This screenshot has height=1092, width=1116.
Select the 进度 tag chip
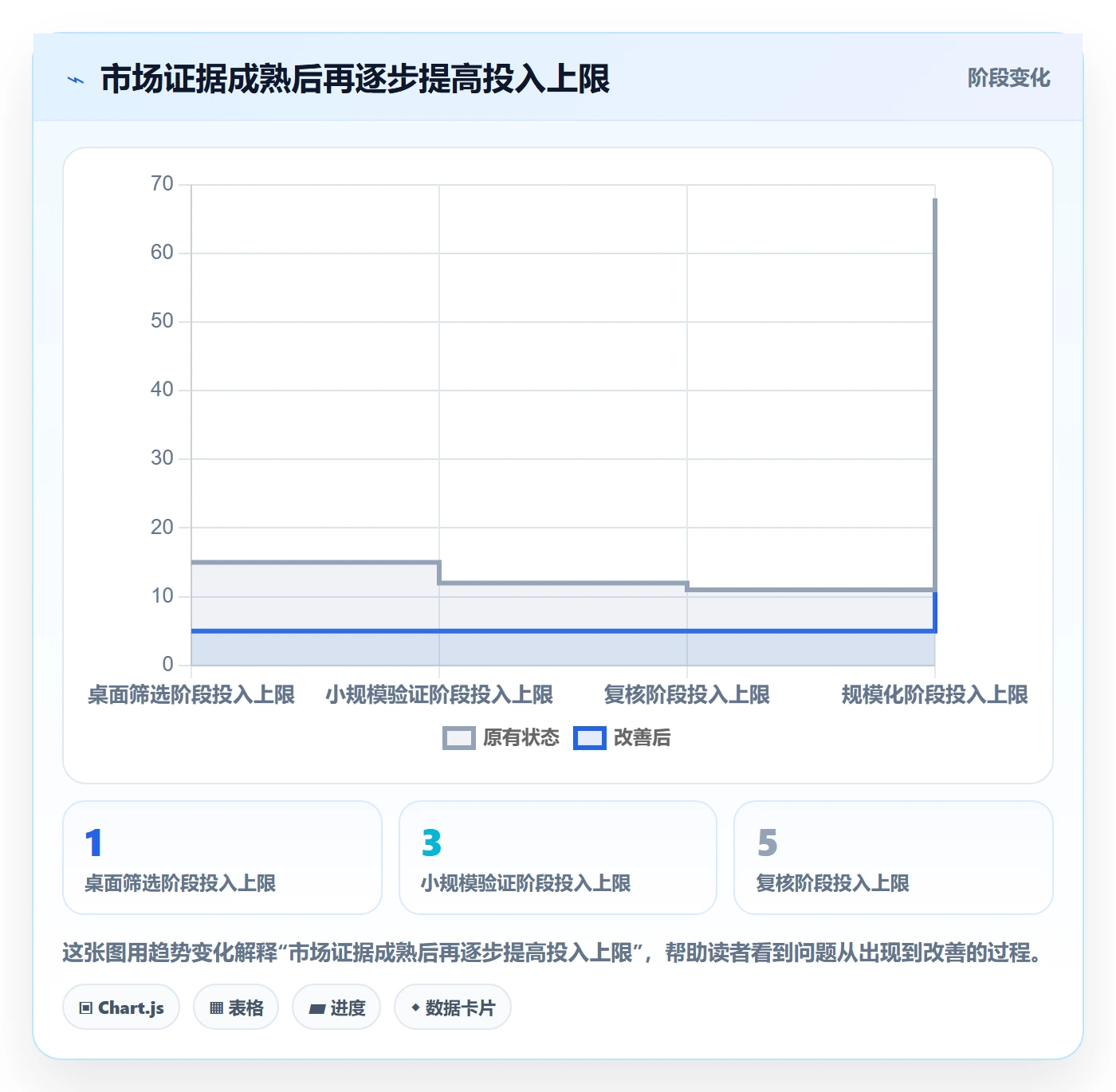pyautogui.click(x=336, y=1008)
